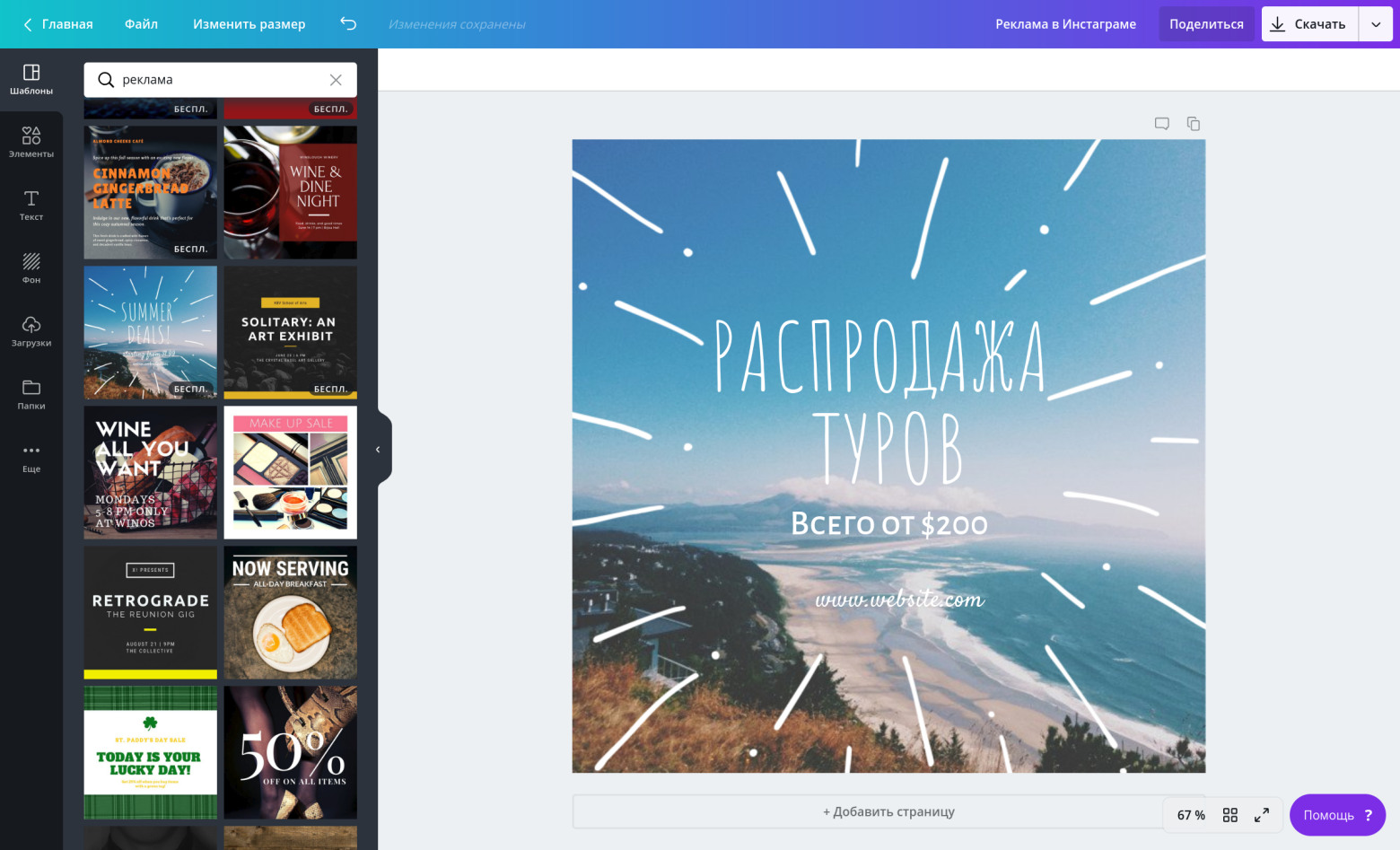This screenshot has width=1400, height=850.
Task: Show more options under Еще
Action: pos(31,457)
